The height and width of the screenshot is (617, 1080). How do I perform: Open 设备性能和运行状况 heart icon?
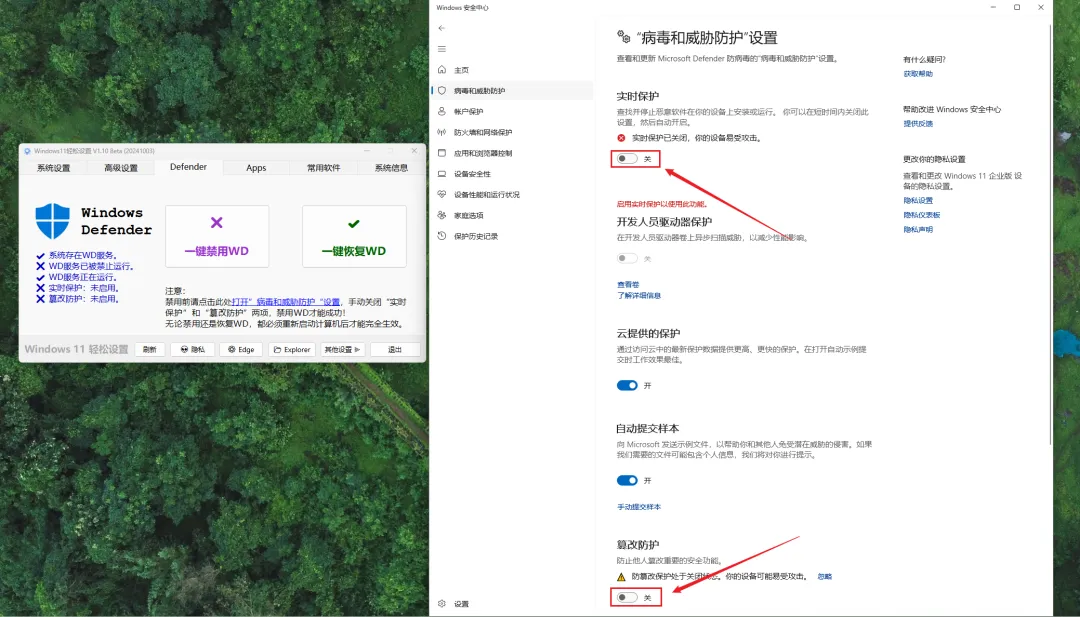[442, 194]
